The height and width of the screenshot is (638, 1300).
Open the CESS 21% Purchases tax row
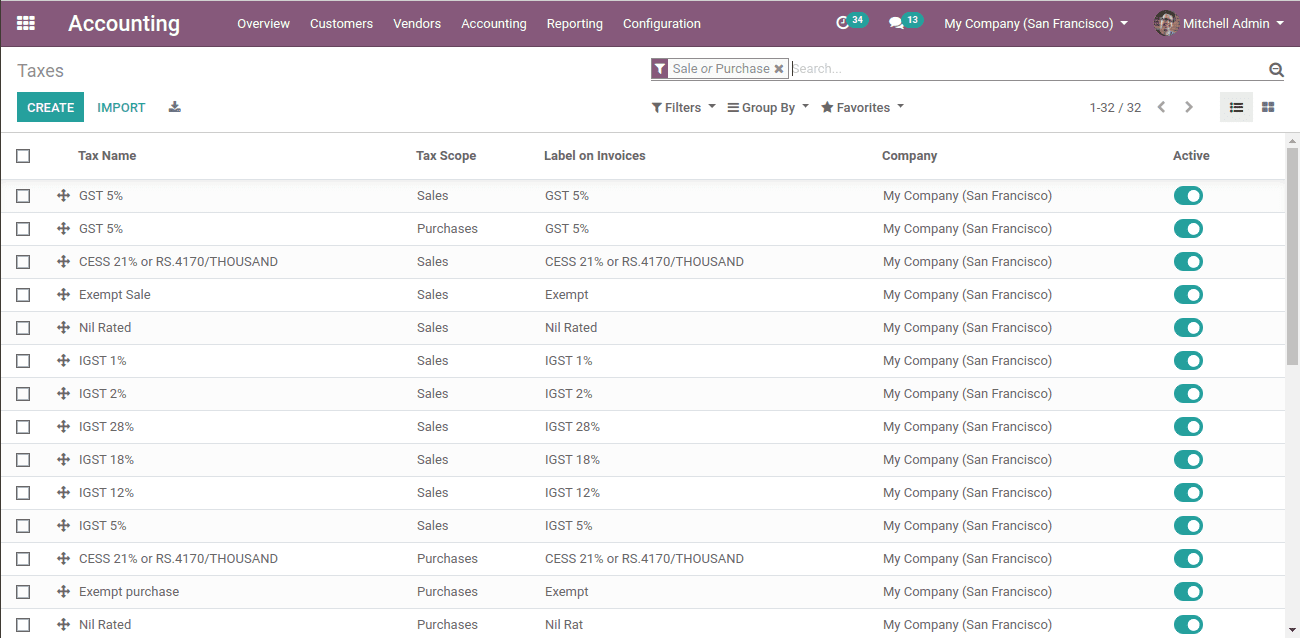(x=642, y=559)
